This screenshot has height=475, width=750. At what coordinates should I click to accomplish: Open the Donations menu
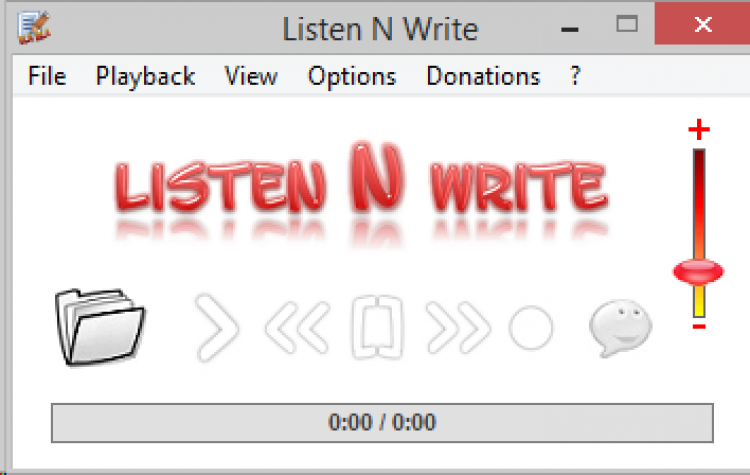tap(483, 76)
